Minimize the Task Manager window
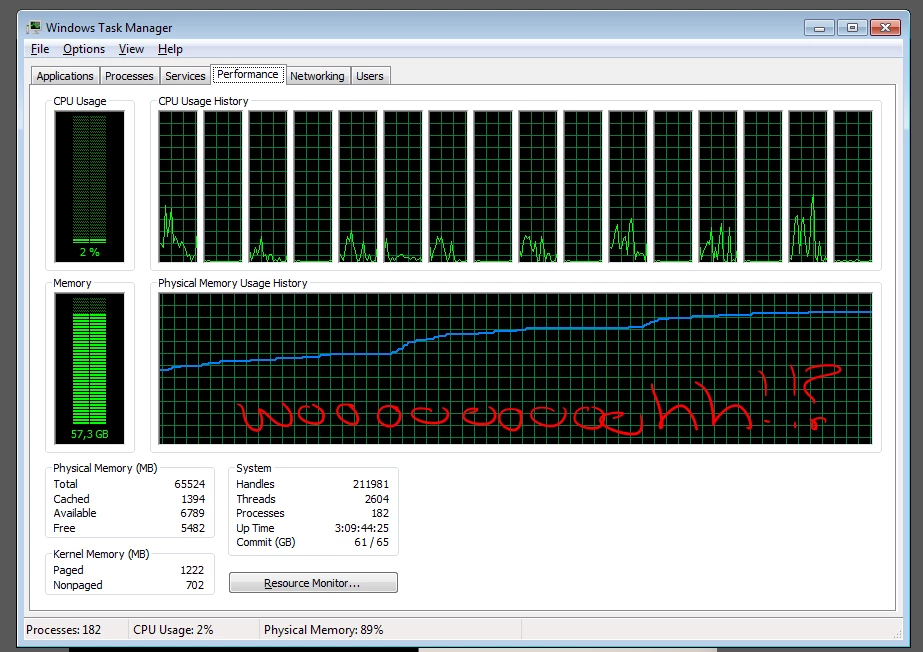The height and width of the screenshot is (652, 923). pyautogui.click(x=819, y=27)
